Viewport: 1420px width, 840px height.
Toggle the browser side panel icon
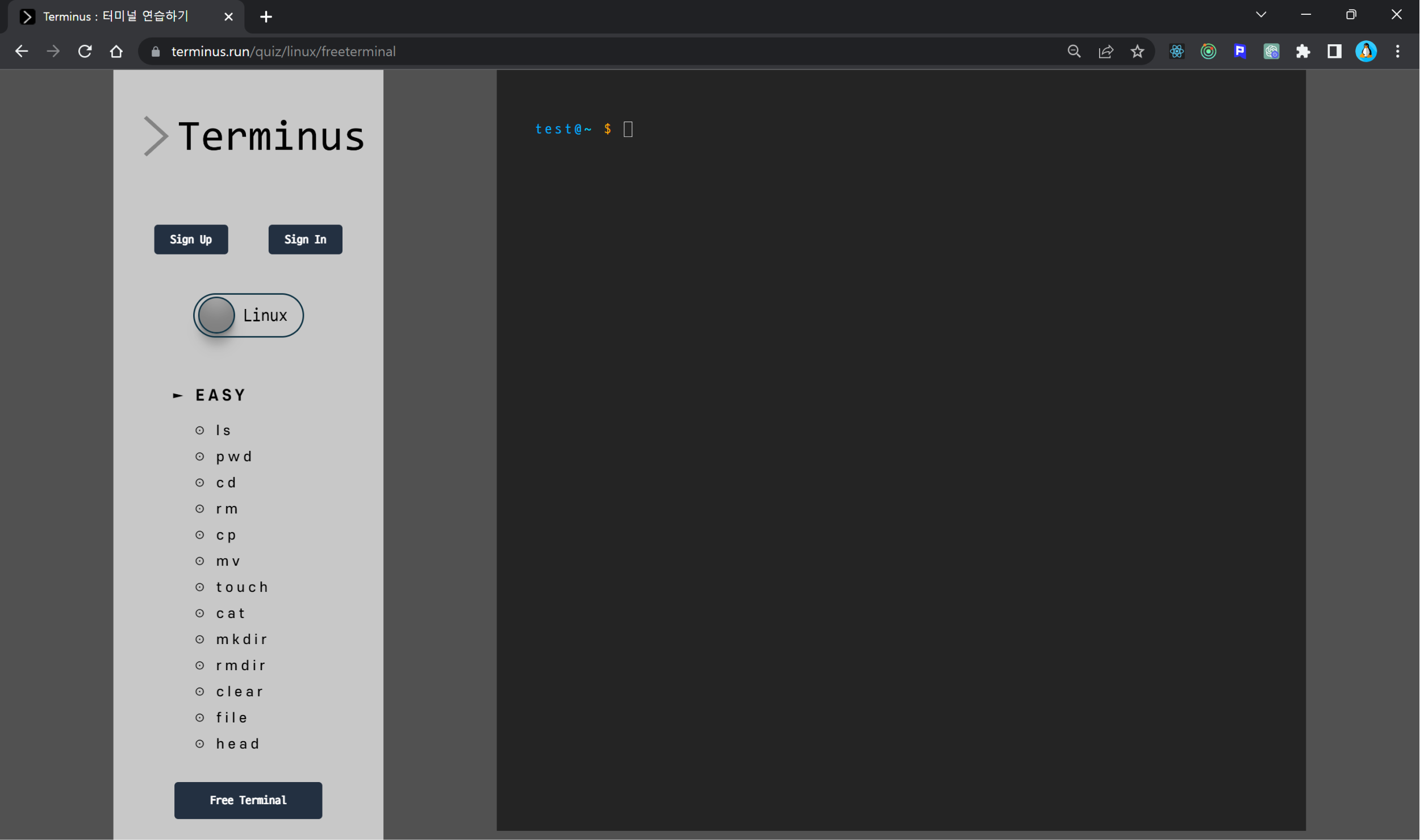click(x=1334, y=52)
